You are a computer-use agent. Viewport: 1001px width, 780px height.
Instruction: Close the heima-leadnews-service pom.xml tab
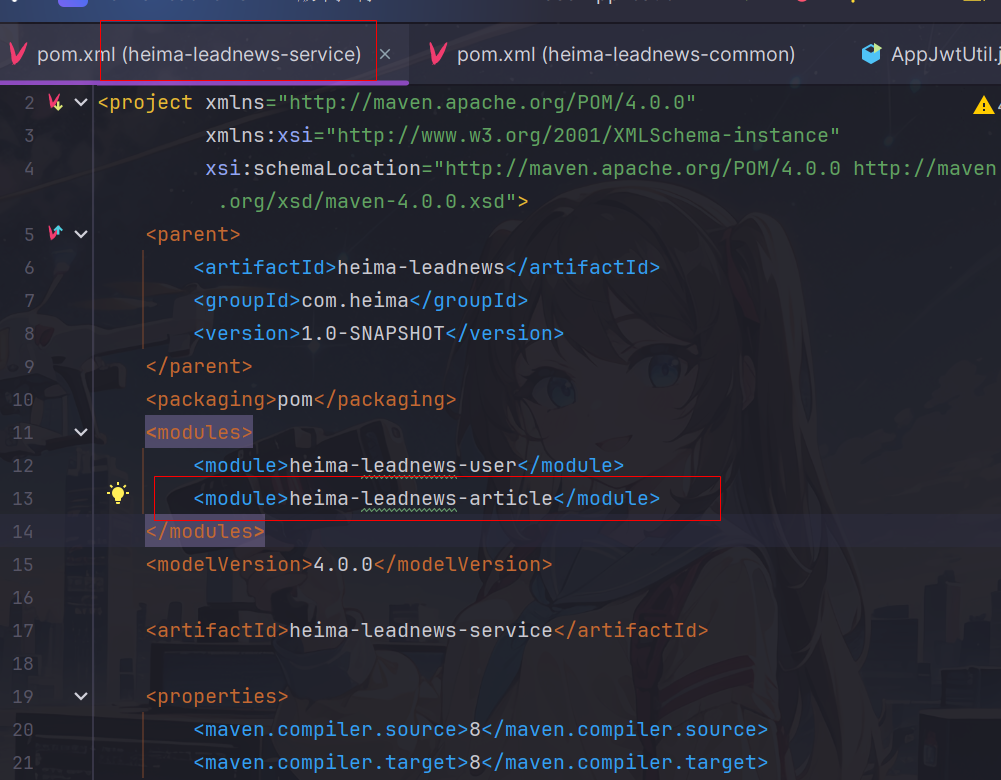[385, 55]
